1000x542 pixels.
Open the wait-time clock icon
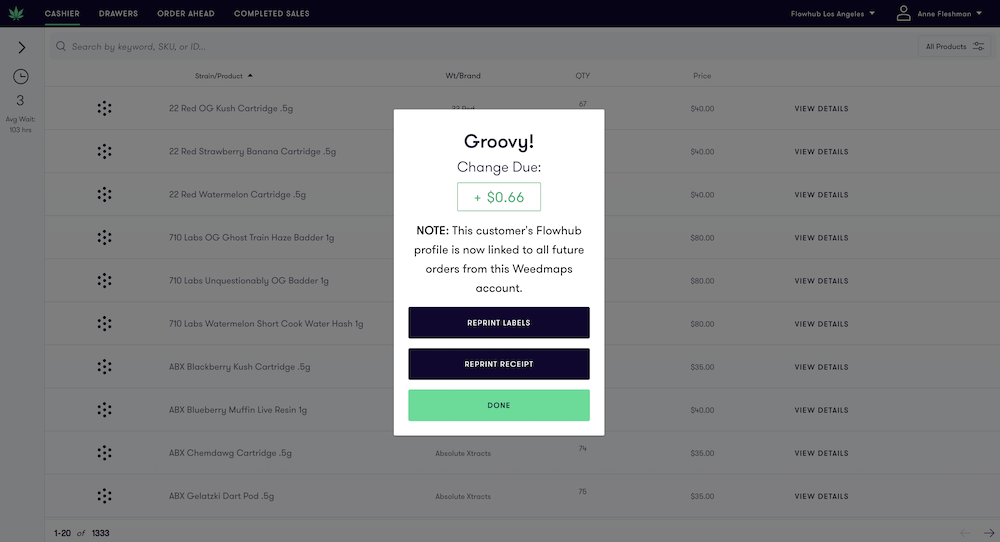coord(21,77)
